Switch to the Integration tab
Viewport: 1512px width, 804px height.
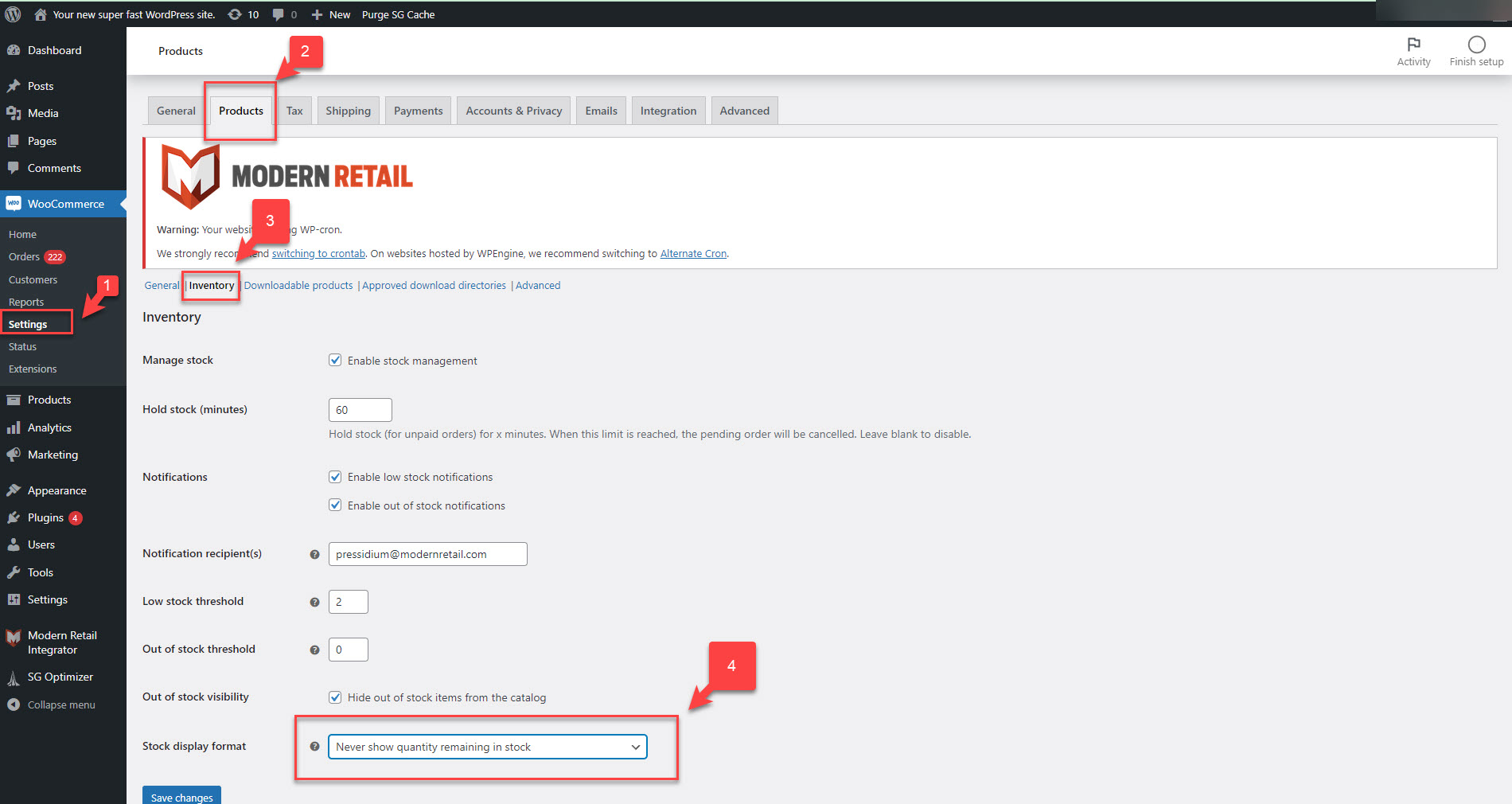pos(668,111)
